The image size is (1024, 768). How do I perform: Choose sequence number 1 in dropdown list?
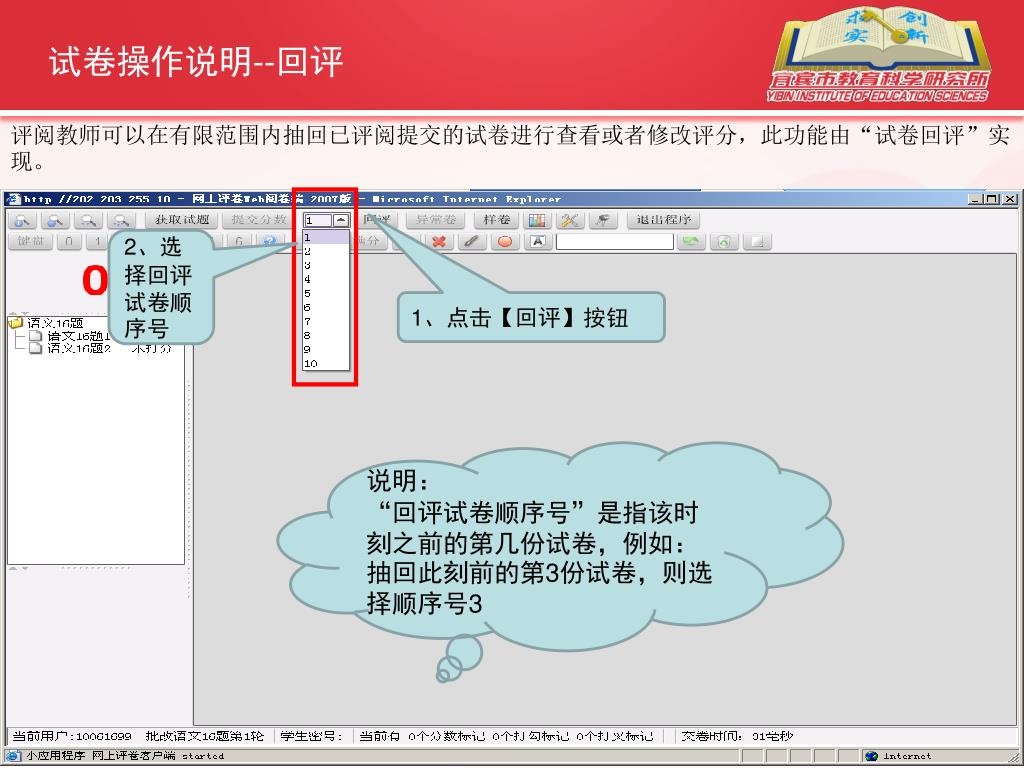point(326,238)
